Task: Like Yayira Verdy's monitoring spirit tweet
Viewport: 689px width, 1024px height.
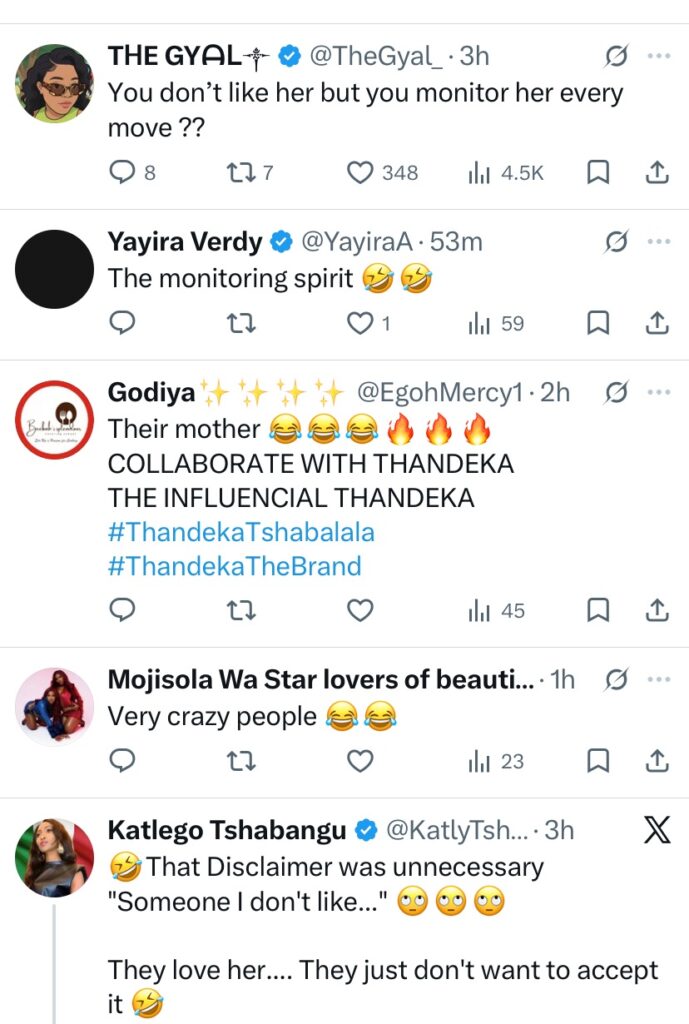Action: coord(359,323)
